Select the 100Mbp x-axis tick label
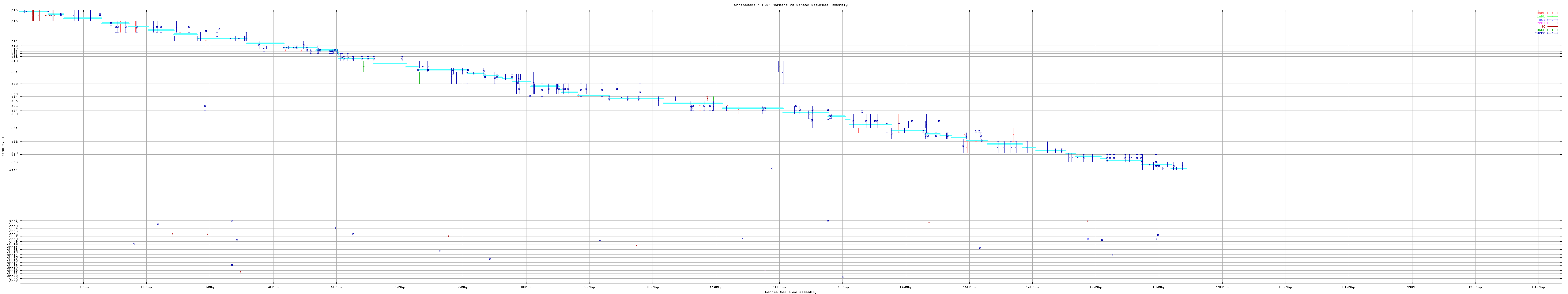1568x294 pixels. click(x=653, y=287)
